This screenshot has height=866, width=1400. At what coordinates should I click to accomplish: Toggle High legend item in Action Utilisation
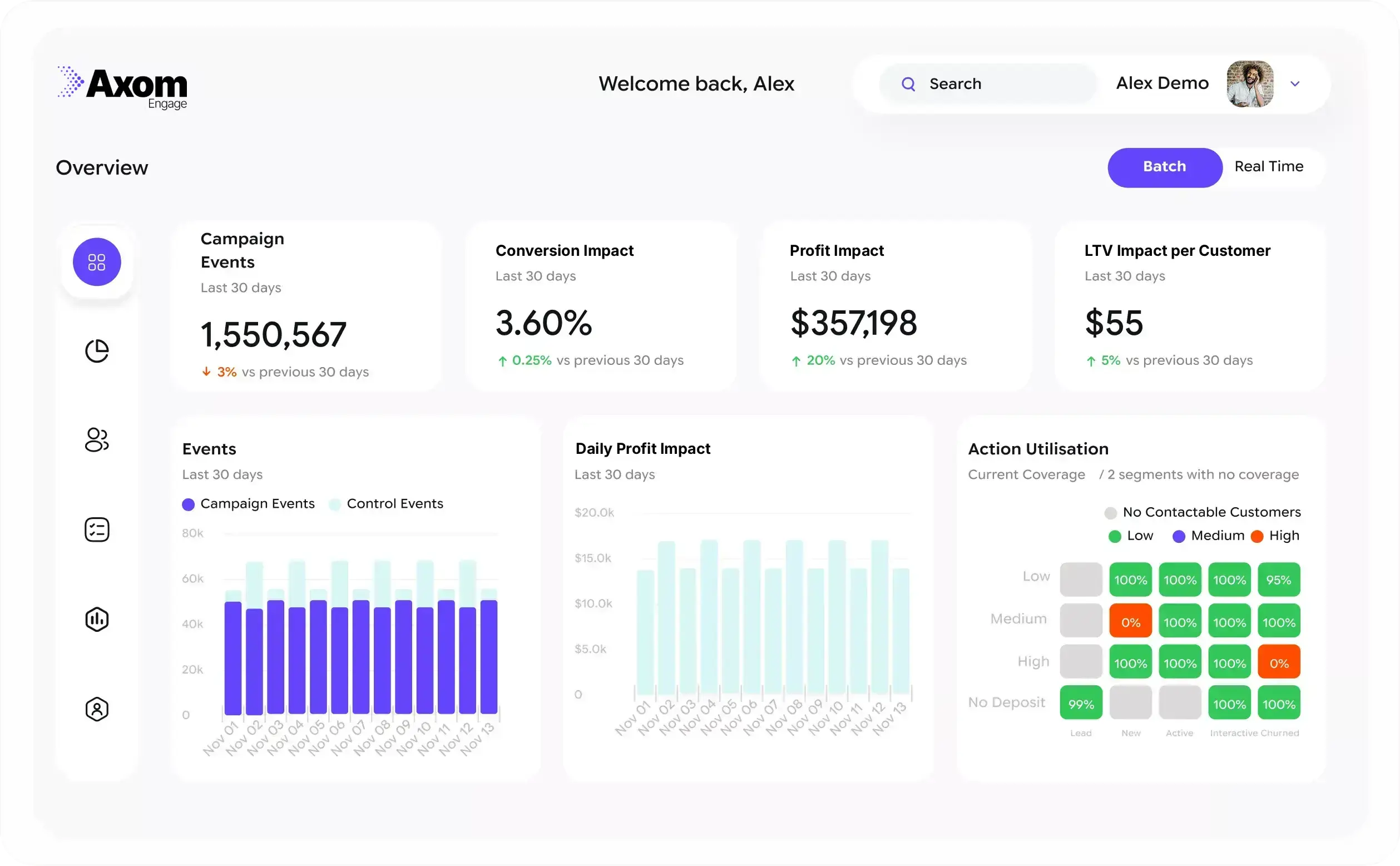[1275, 536]
